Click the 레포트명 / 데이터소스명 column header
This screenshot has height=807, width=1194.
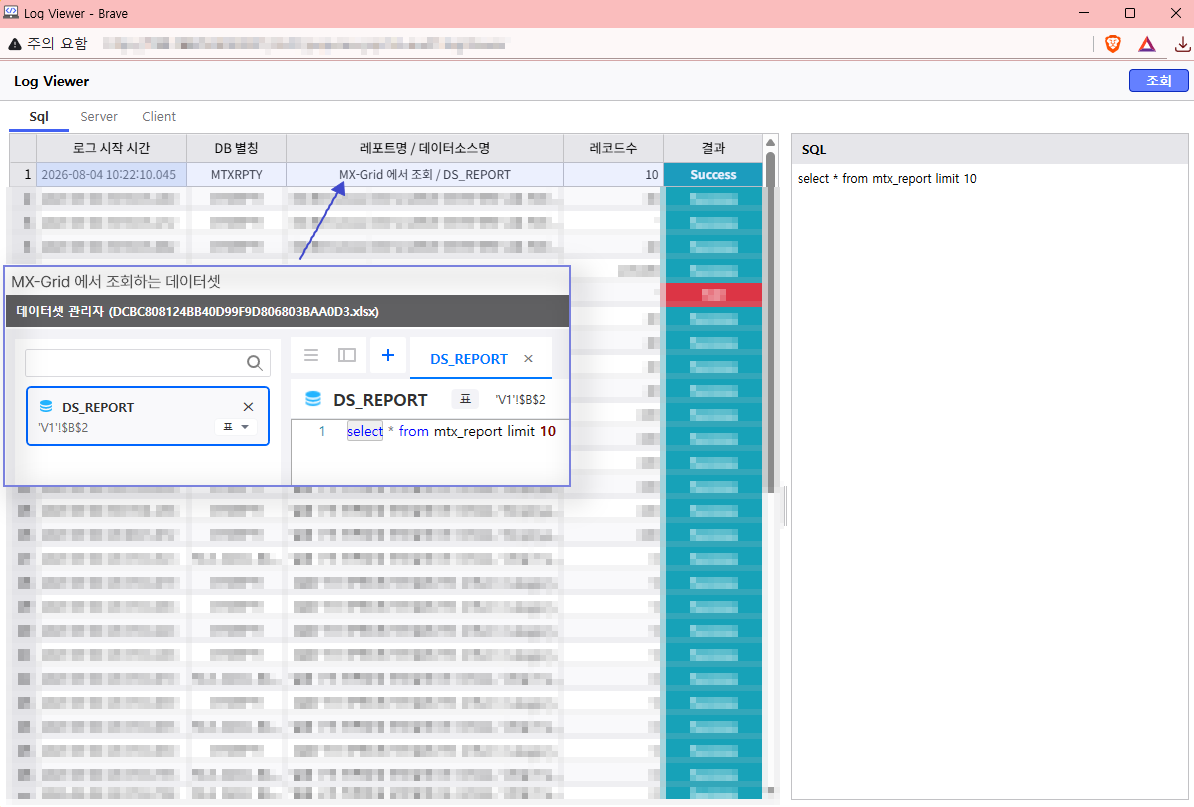coord(425,148)
